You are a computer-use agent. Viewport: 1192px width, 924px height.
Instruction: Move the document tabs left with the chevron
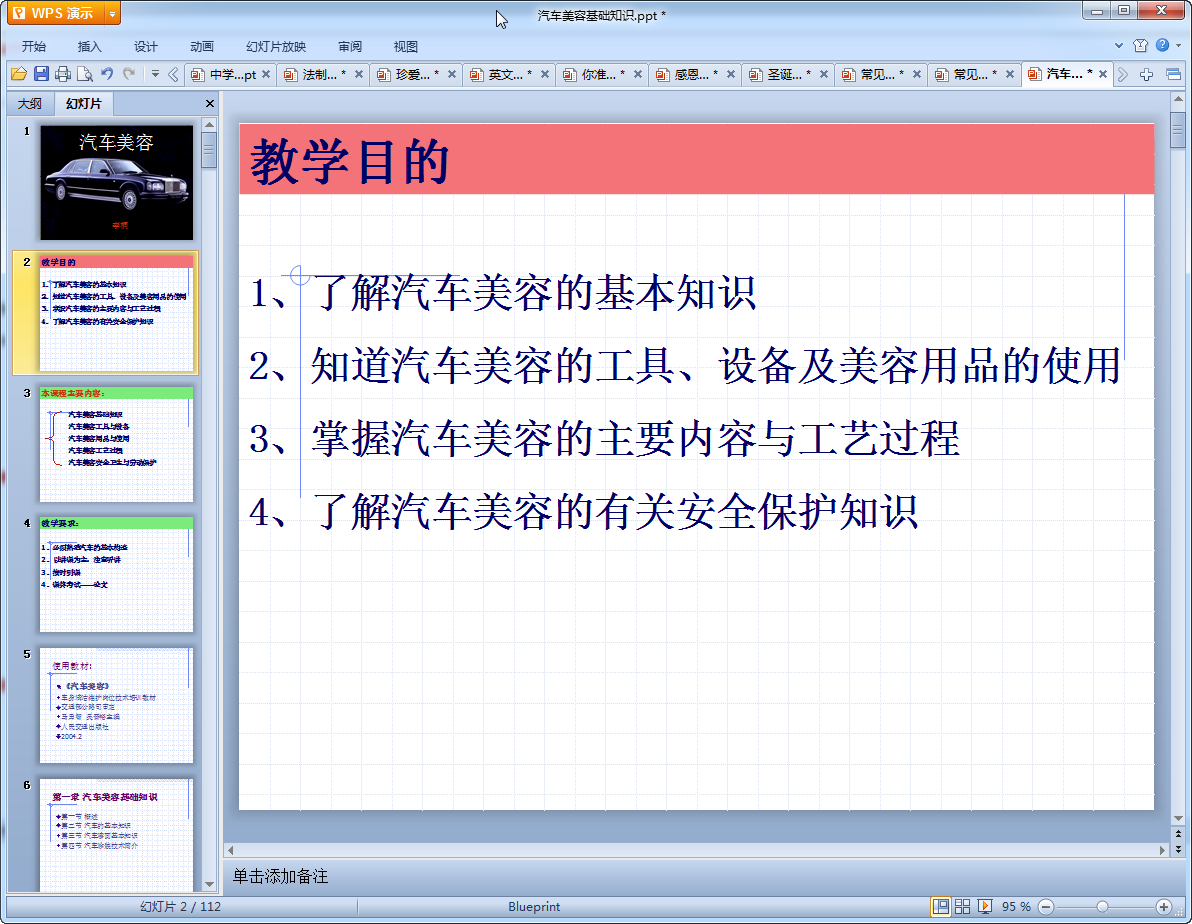[x=173, y=75]
